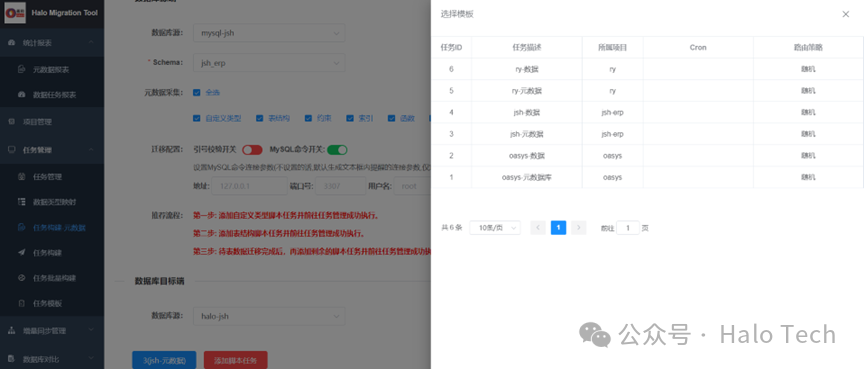Open 任务模板 in the sidebar
Viewport: 864px width, 369px height.
[x=47, y=303]
